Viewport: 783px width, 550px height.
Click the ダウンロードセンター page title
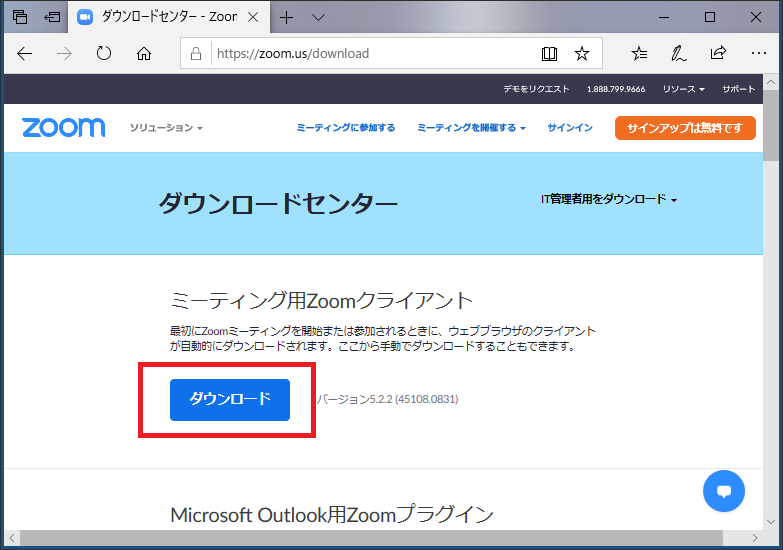[x=278, y=203]
